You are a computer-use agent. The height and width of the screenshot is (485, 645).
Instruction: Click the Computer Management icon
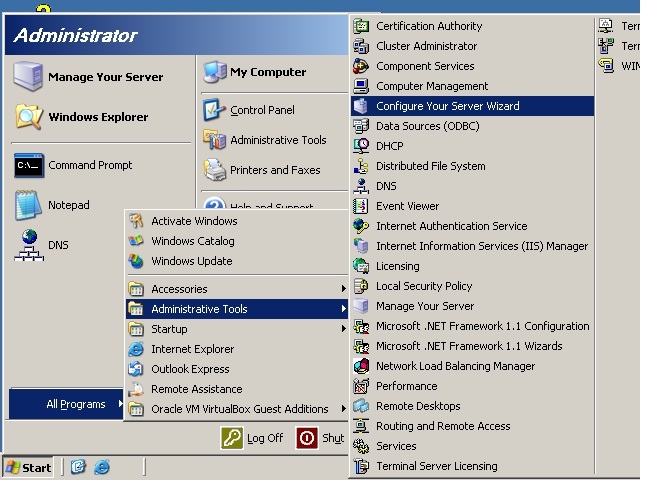click(x=361, y=86)
